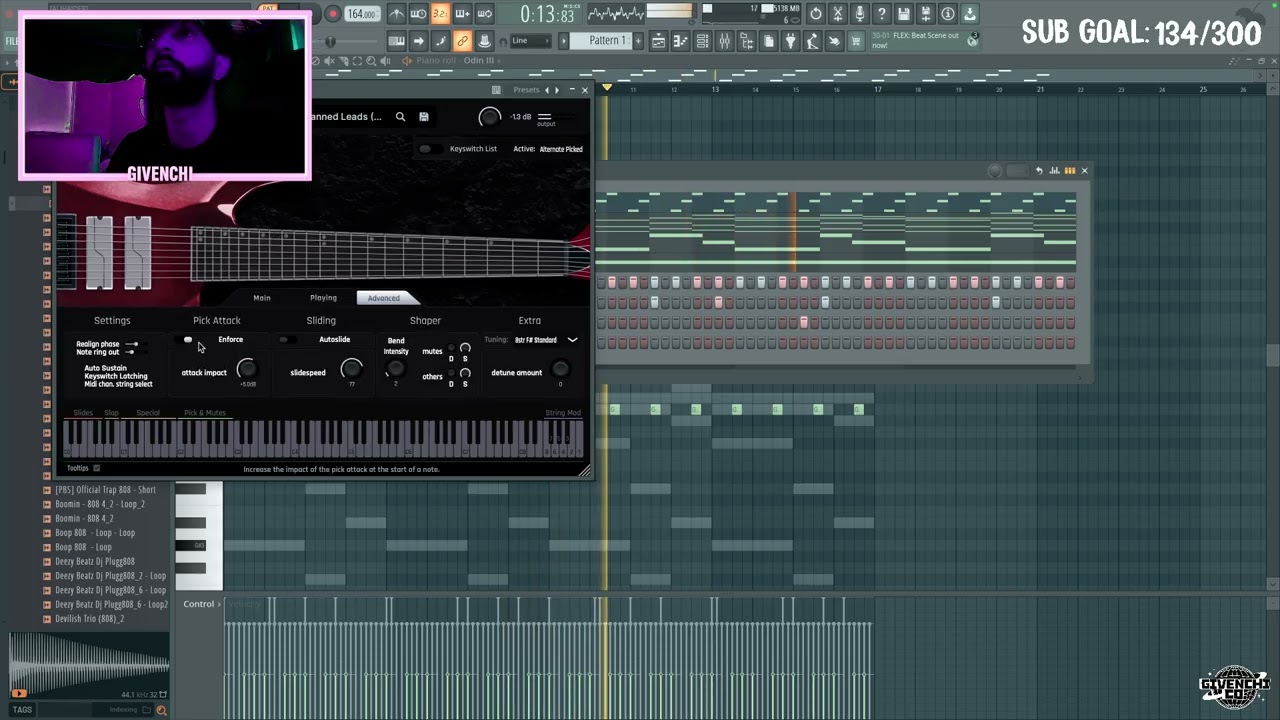
Task: Open the help question mark icon
Action: coord(881,14)
